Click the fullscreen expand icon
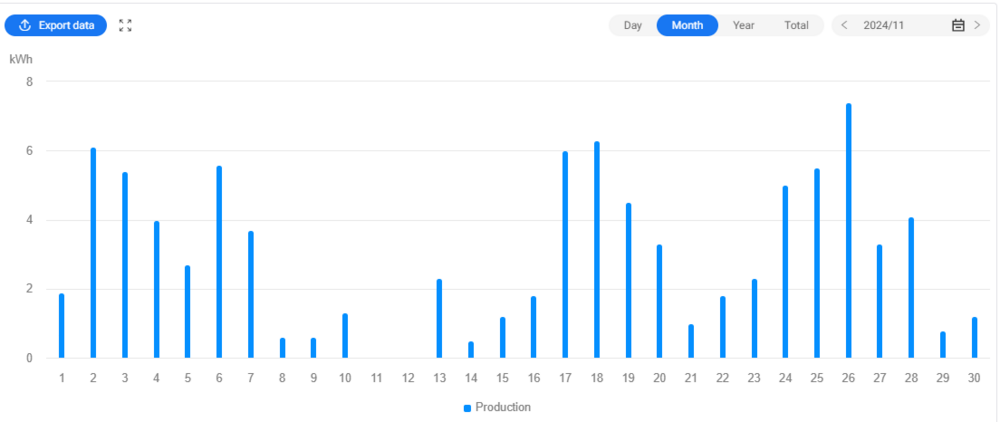The height and width of the screenshot is (422, 1000). (x=125, y=25)
